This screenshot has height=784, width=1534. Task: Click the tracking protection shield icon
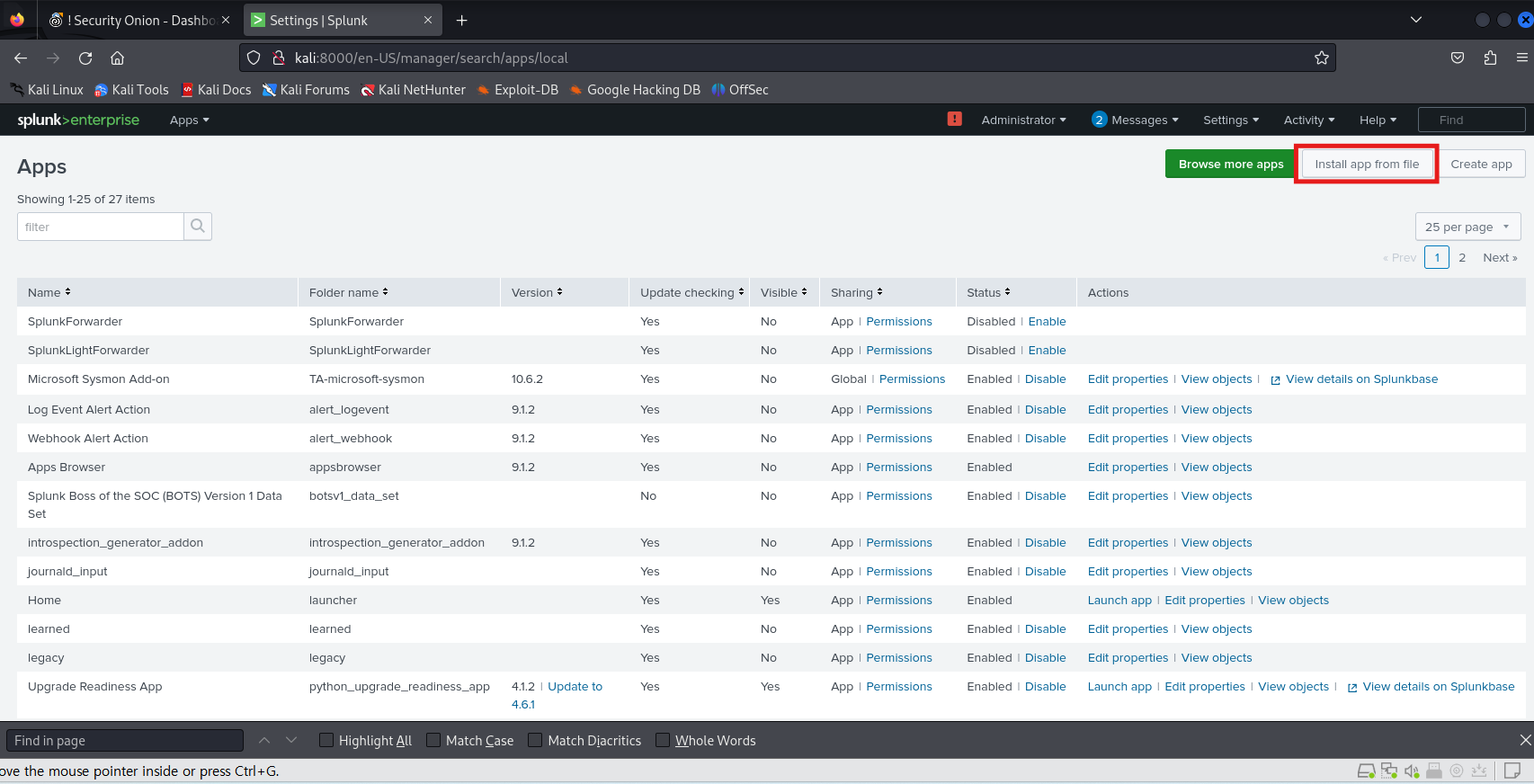(x=254, y=58)
